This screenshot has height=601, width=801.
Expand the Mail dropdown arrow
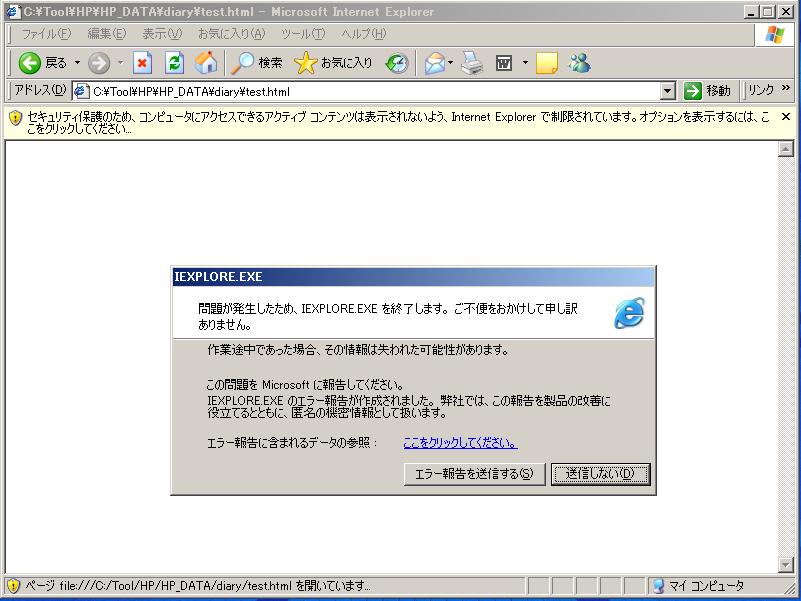point(451,63)
